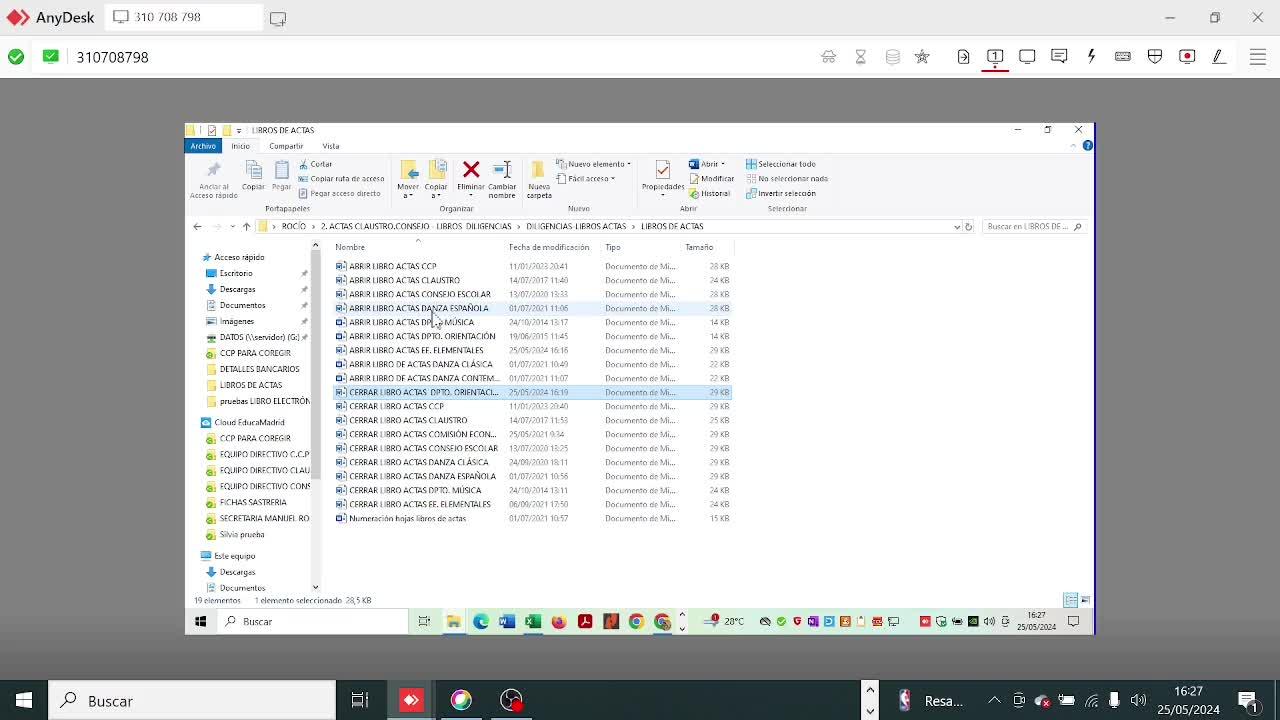
Task: Open the AnyDesk whiteboard pencil icon
Action: (1219, 57)
